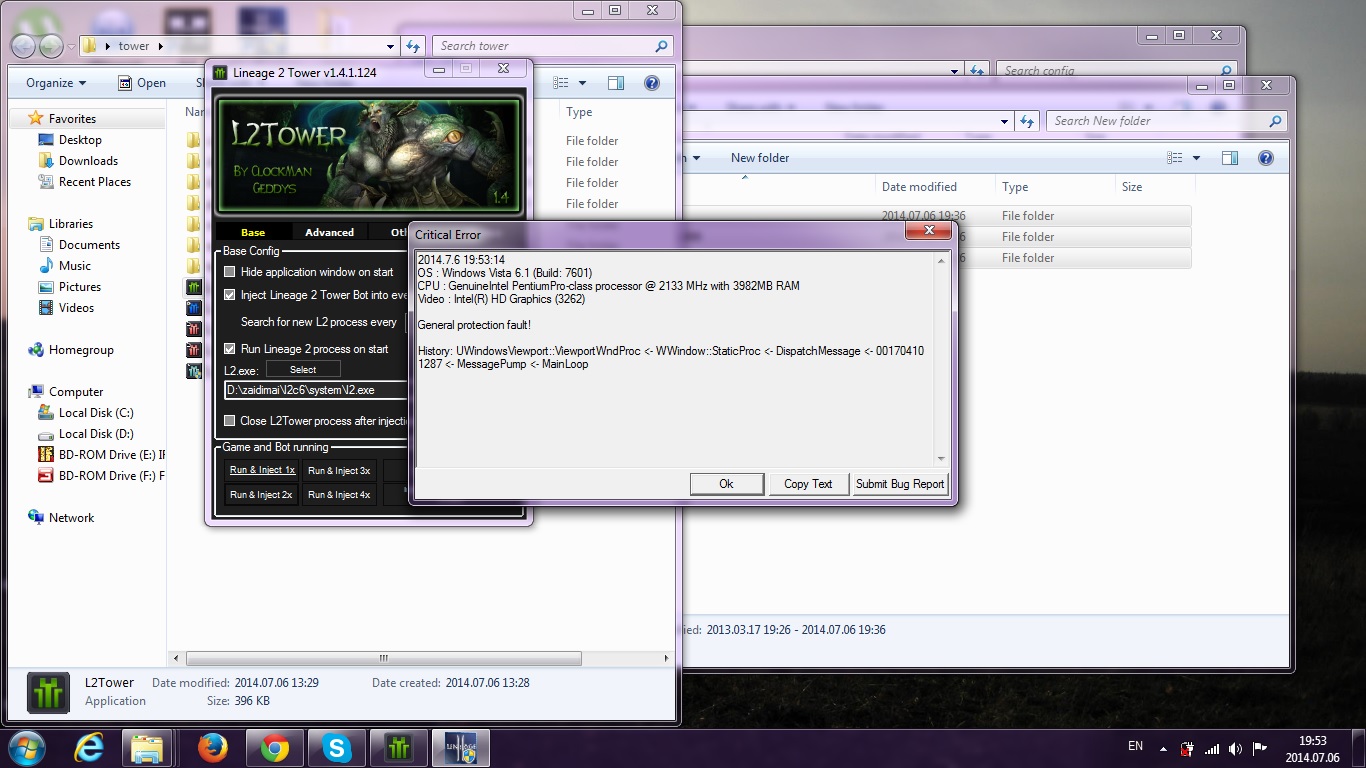This screenshot has height=768, width=1366.
Task: Expand the tower address bar history dropdown
Action: [390, 46]
